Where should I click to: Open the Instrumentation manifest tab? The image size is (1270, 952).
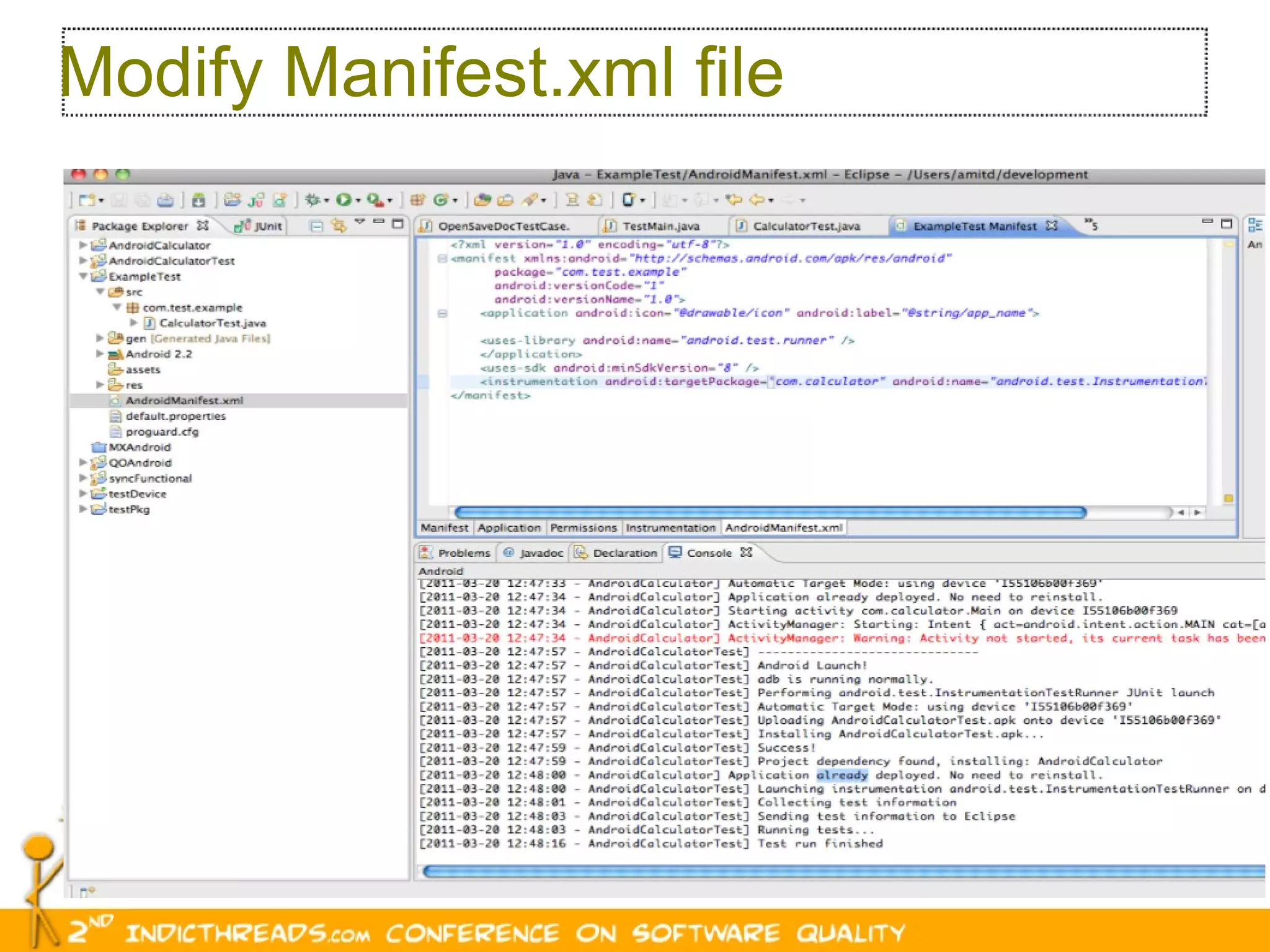pyautogui.click(x=670, y=527)
